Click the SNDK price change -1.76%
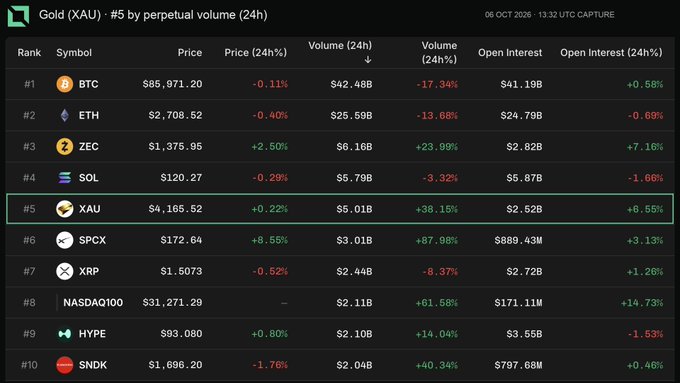Image resolution: width=680 pixels, height=383 pixels. 270,365
